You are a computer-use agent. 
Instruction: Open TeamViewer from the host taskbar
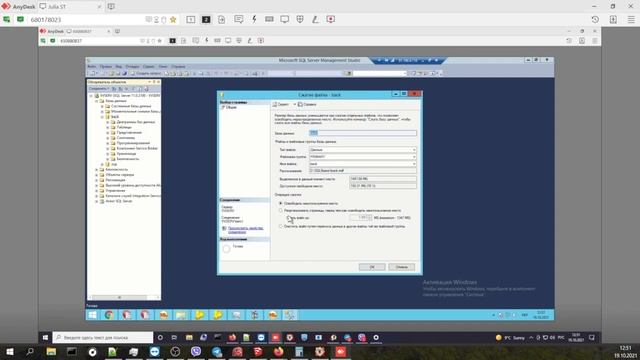(154, 352)
